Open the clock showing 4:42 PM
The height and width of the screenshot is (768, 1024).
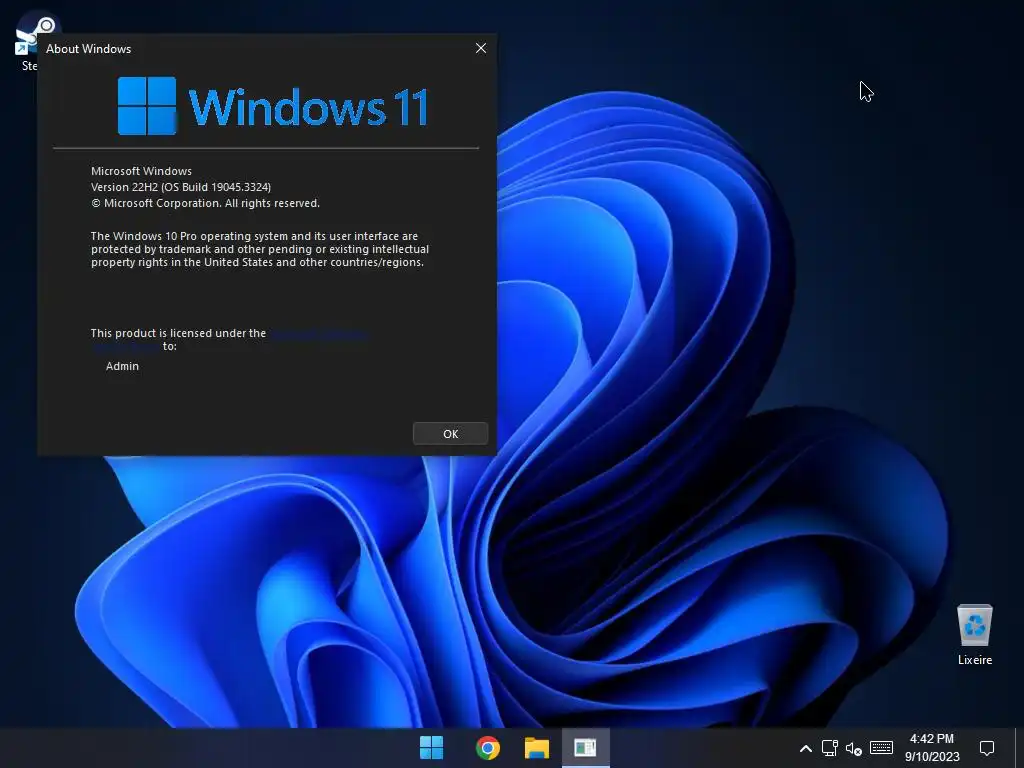[932, 748]
